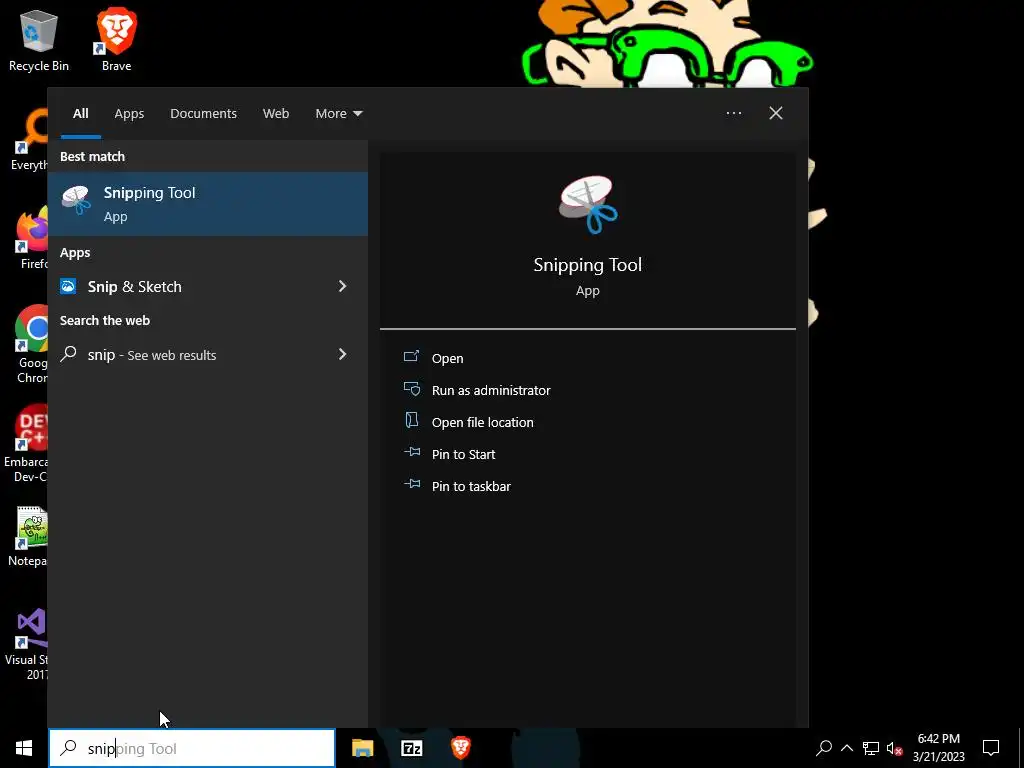
Task: Click the Open action's icon
Action: tap(411, 357)
